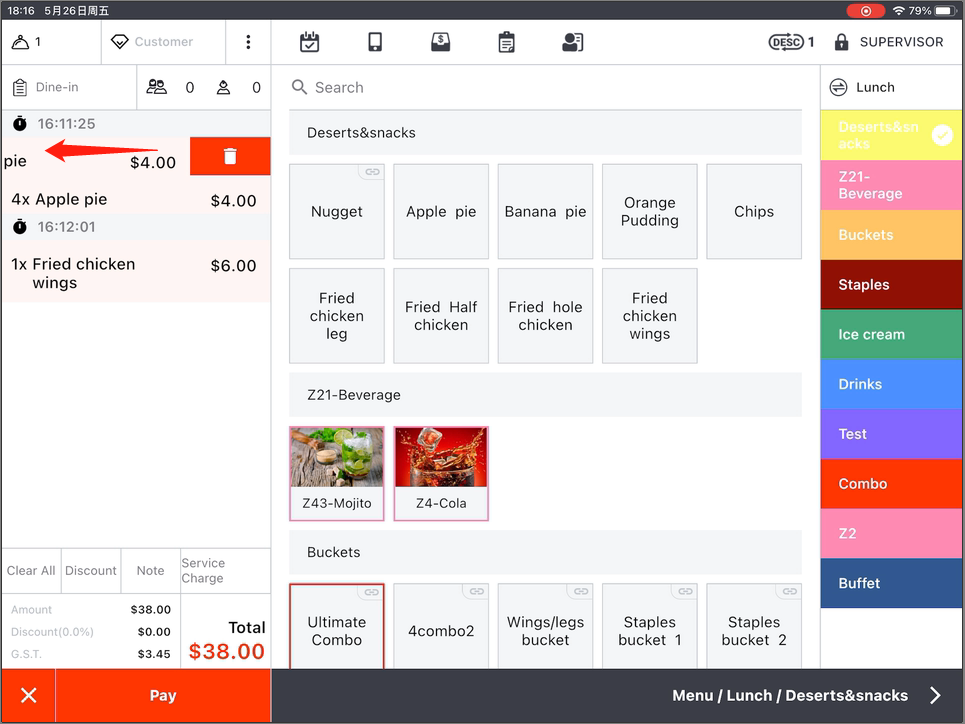This screenshot has height=724, width=965.
Task: Choose Staples bucket 2
Action: click(754, 626)
